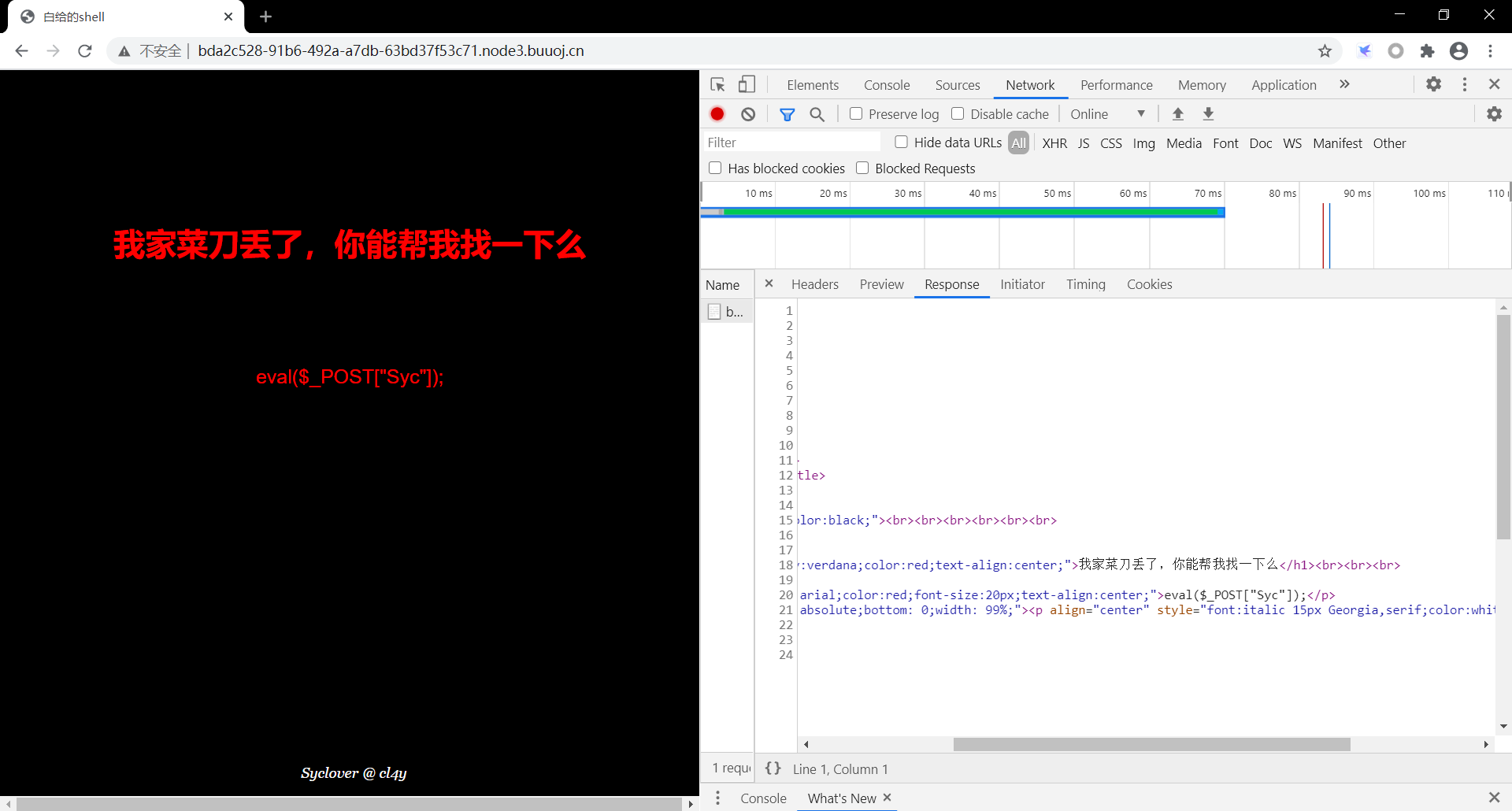Switch to the Elements tab
This screenshot has height=811, width=1512.
813,85
